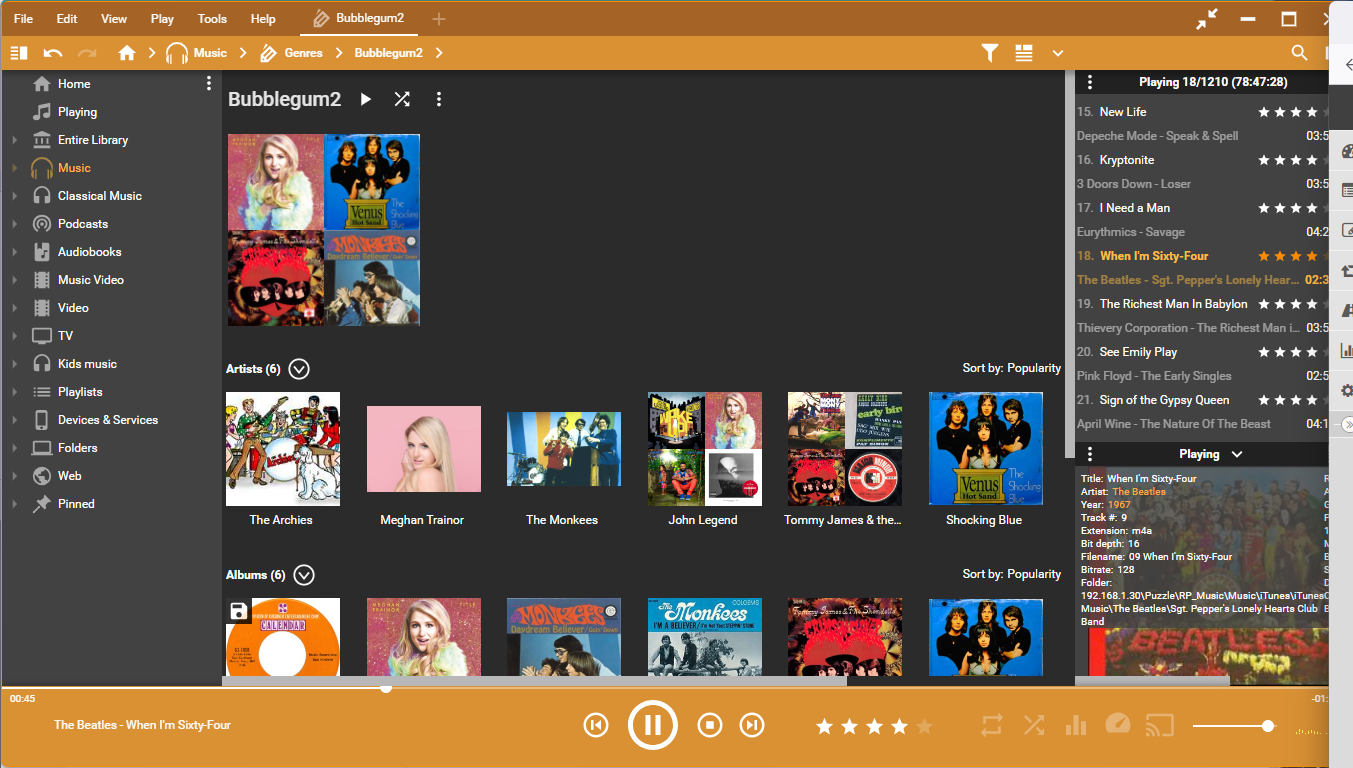Image resolution: width=1353 pixels, height=768 pixels.
Task: Toggle the left panel sidebar icon
Action: point(19,53)
